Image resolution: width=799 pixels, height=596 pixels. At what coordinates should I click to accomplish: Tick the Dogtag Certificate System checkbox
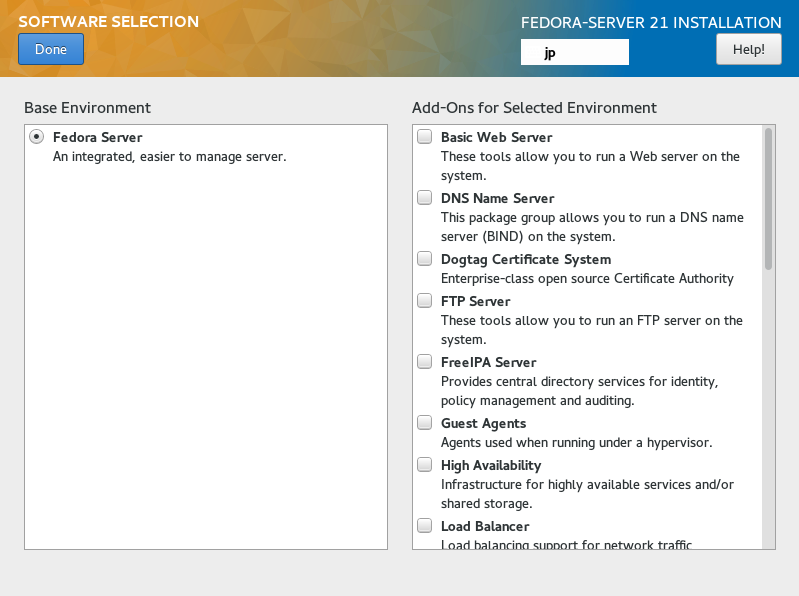424,259
